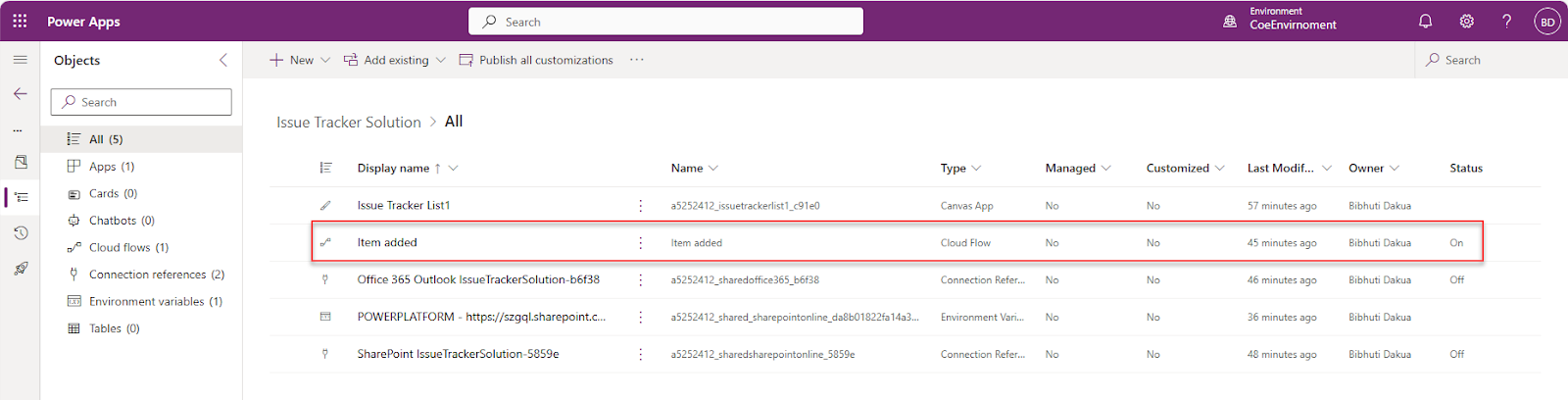The image size is (1568, 400).
Task: Click the list view icon in table header
Action: click(x=325, y=168)
